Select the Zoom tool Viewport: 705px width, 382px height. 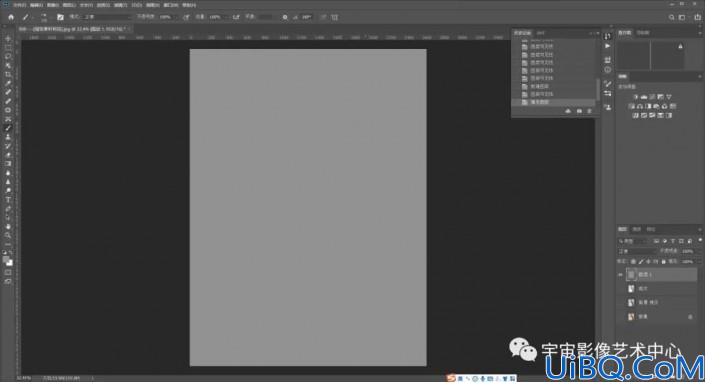pos(8,235)
